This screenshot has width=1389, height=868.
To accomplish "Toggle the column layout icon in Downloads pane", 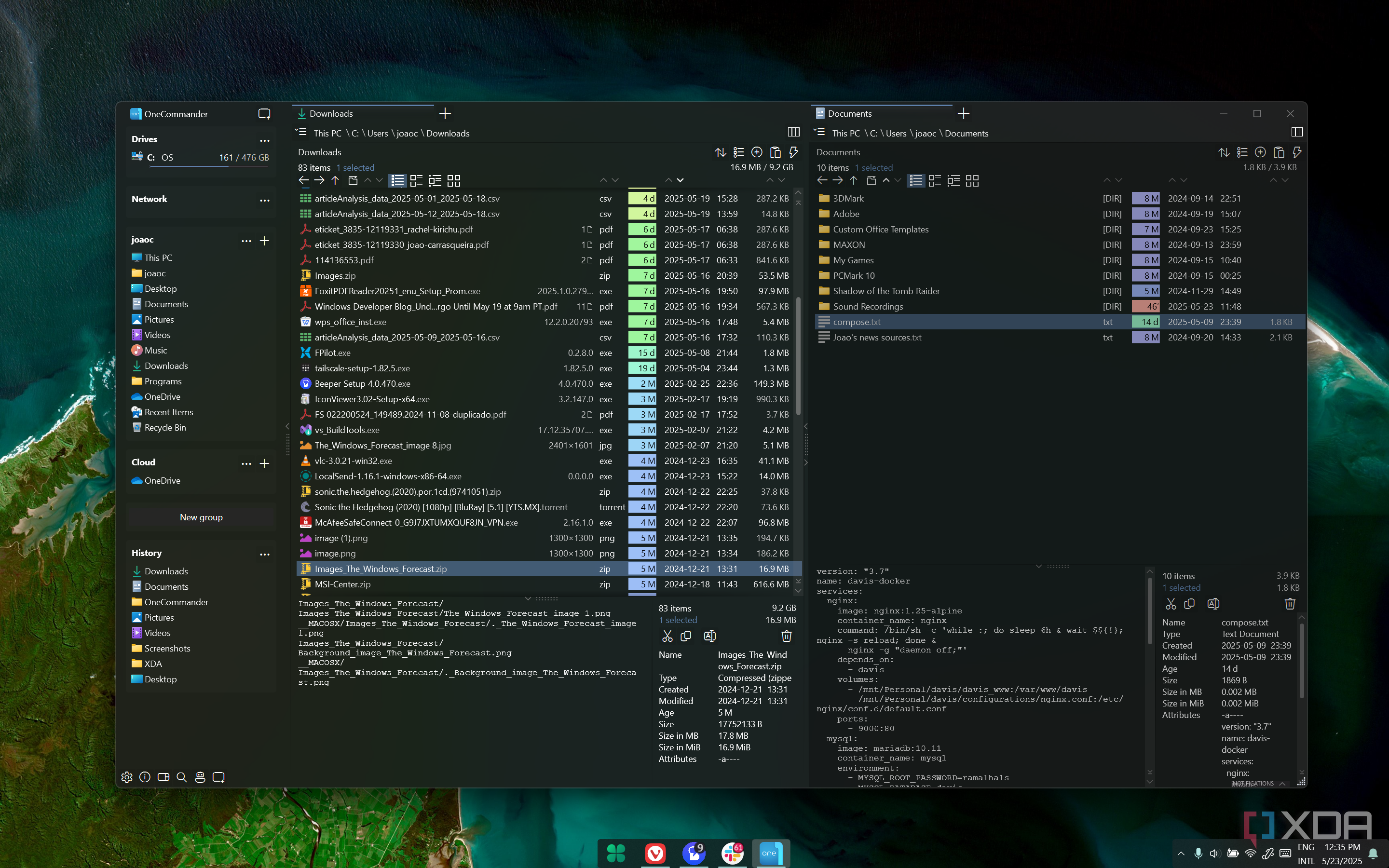I will (793, 132).
